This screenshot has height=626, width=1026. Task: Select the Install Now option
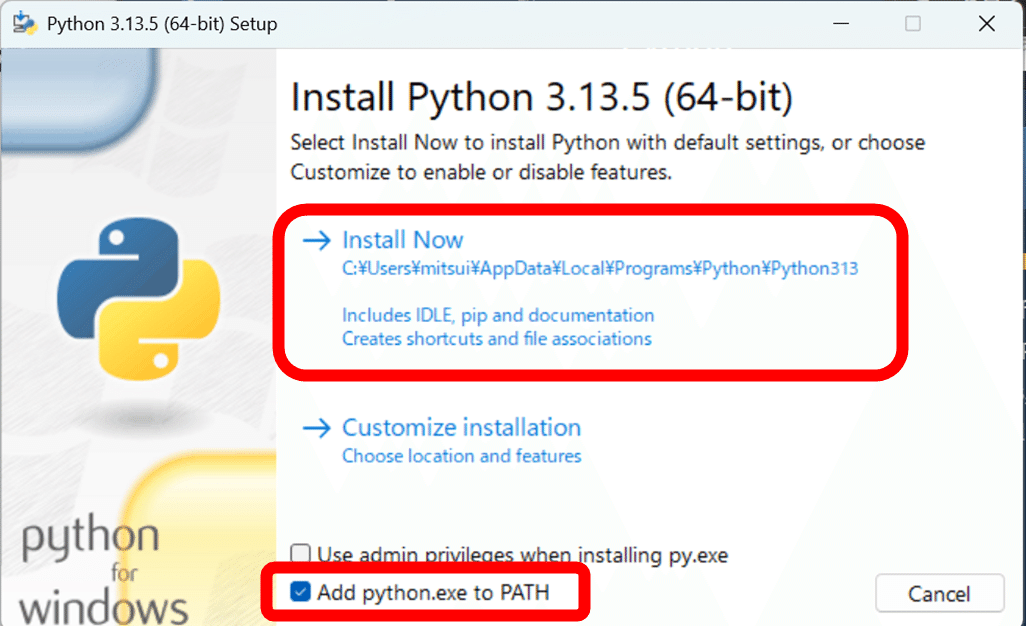pyautogui.click(x=402, y=240)
